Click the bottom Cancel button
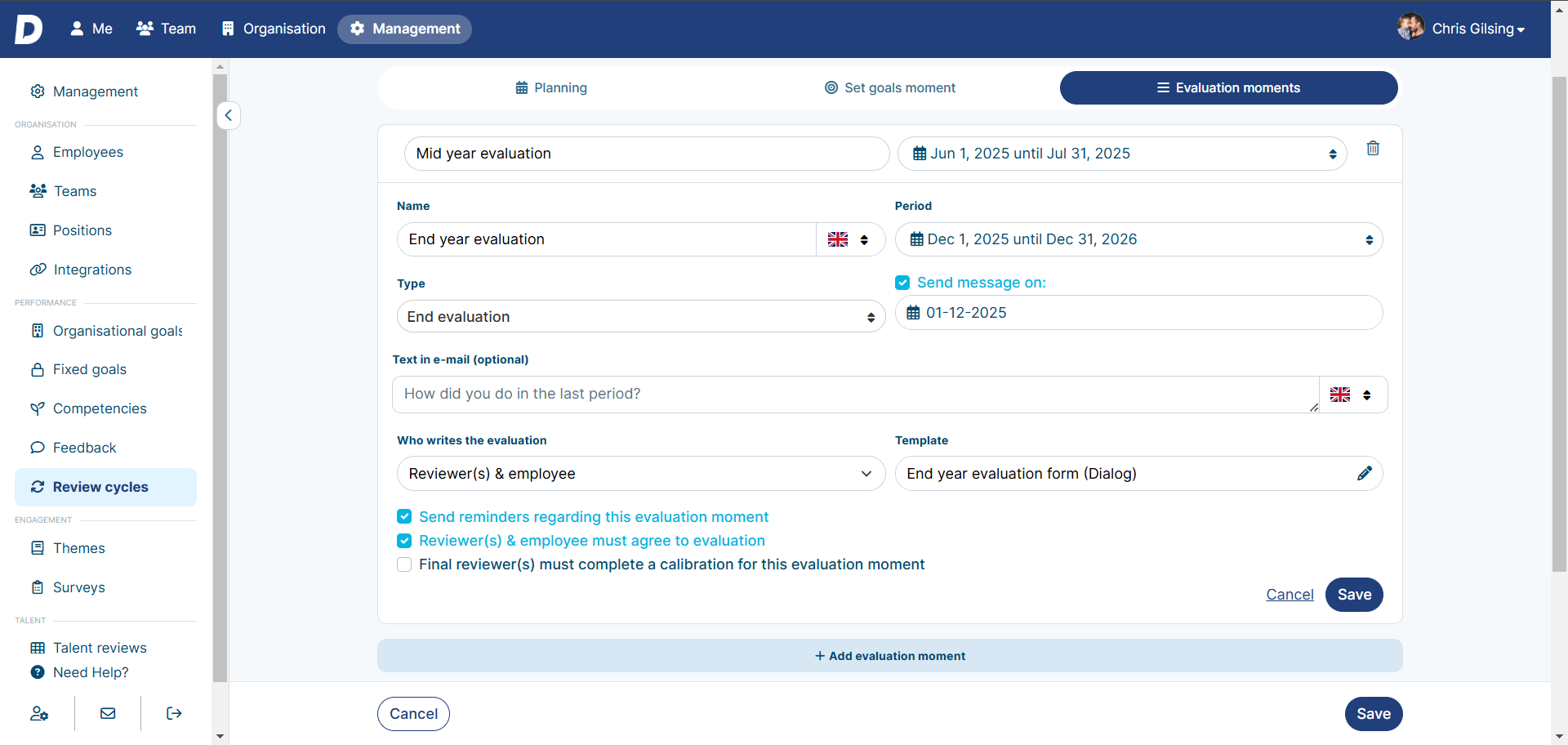The height and width of the screenshot is (745, 1568). (413, 714)
